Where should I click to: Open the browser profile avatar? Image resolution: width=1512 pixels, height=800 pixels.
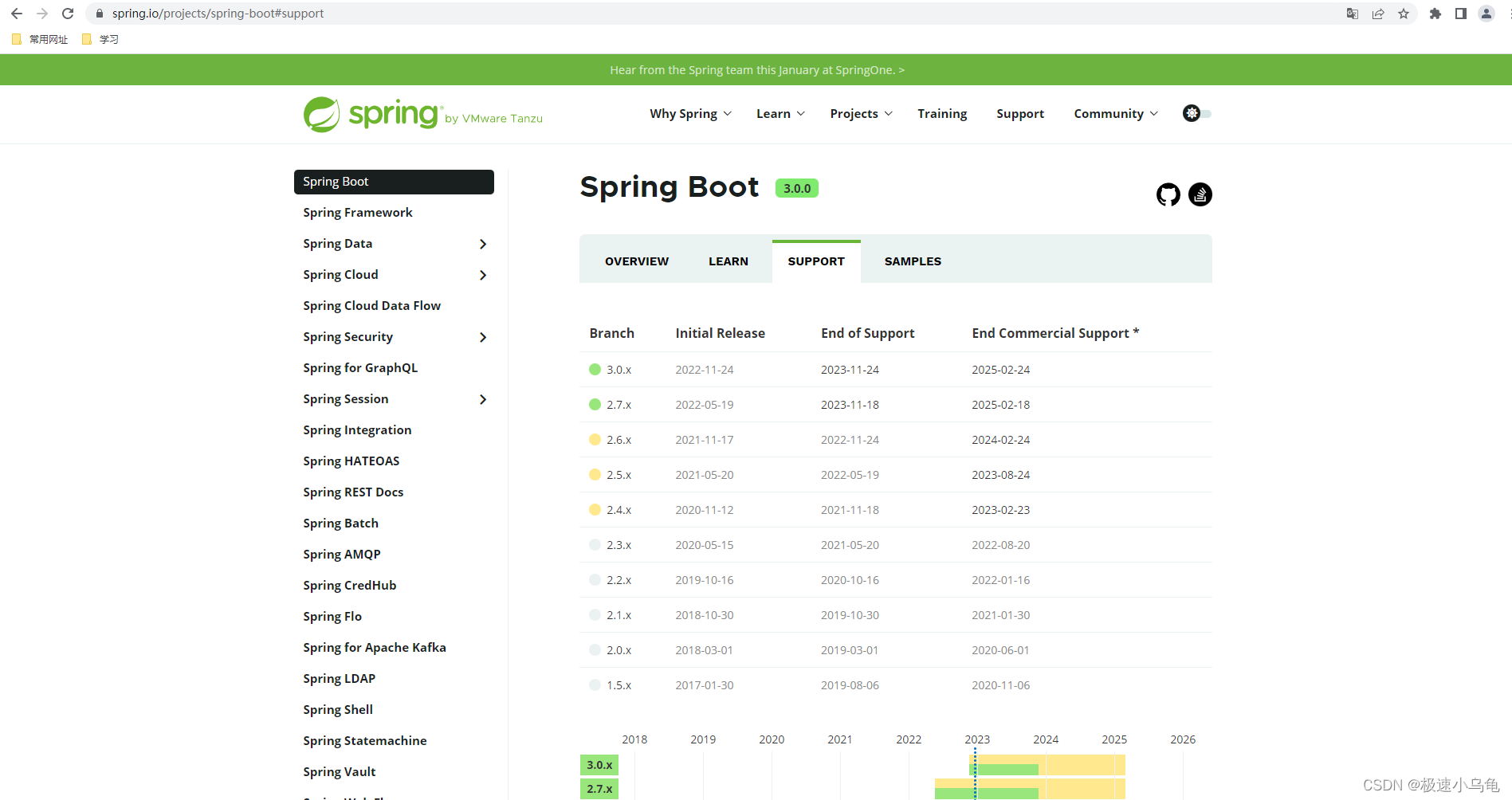1486,14
